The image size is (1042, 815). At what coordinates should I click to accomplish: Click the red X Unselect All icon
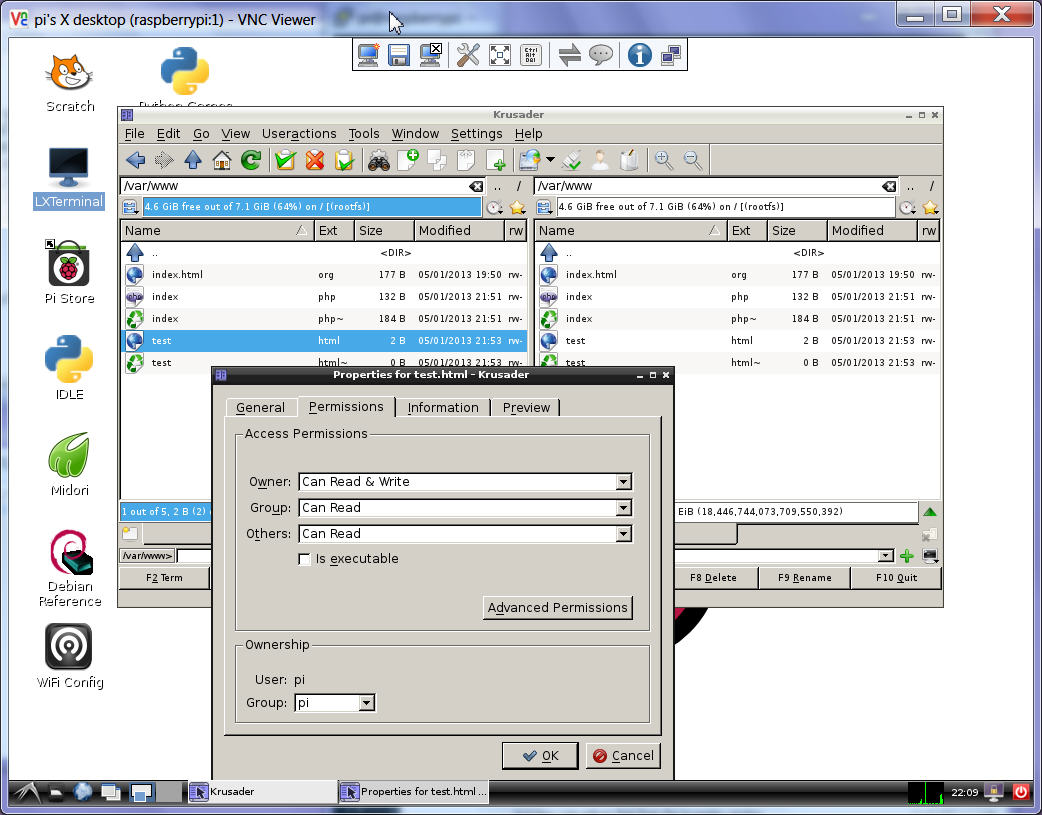(x=315, y=160)
